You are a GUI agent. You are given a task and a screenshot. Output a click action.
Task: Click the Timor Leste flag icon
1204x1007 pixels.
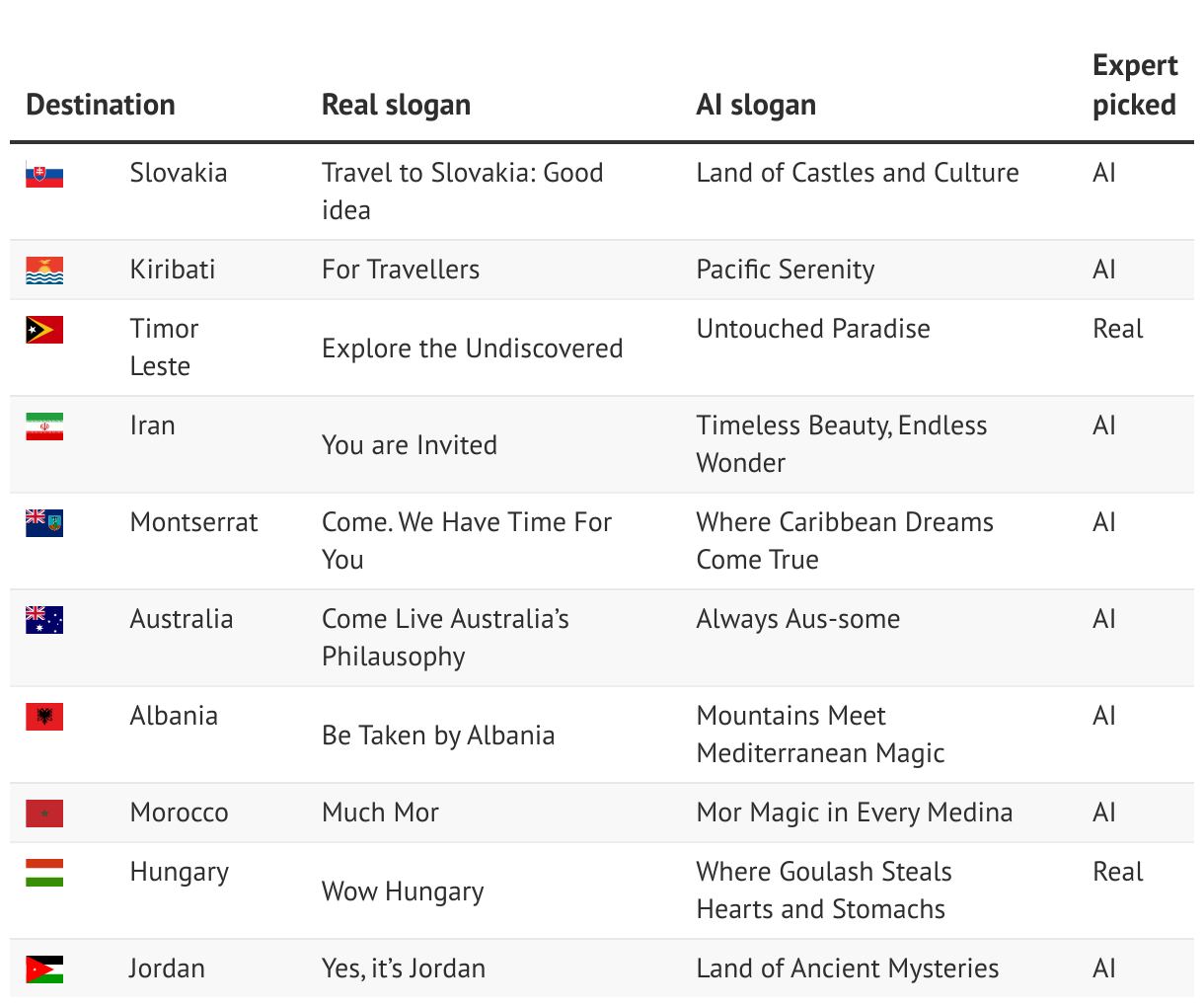click(44, 330)
